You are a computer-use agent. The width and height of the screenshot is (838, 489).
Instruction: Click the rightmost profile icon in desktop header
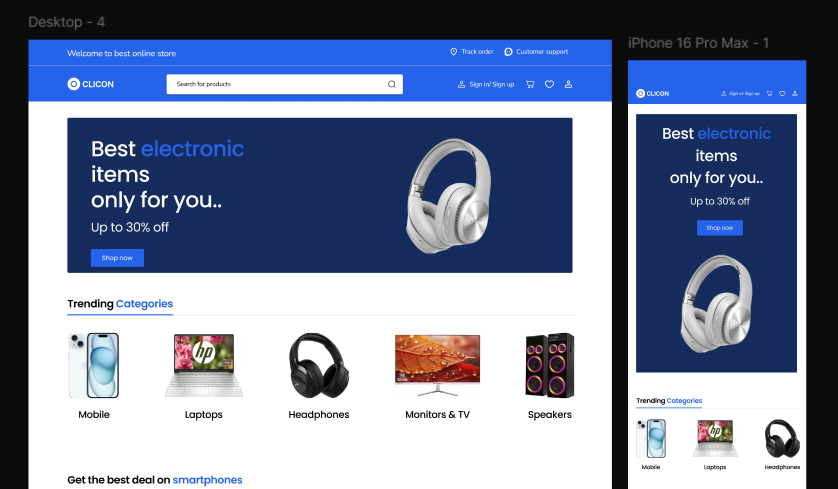coord(569,84)
